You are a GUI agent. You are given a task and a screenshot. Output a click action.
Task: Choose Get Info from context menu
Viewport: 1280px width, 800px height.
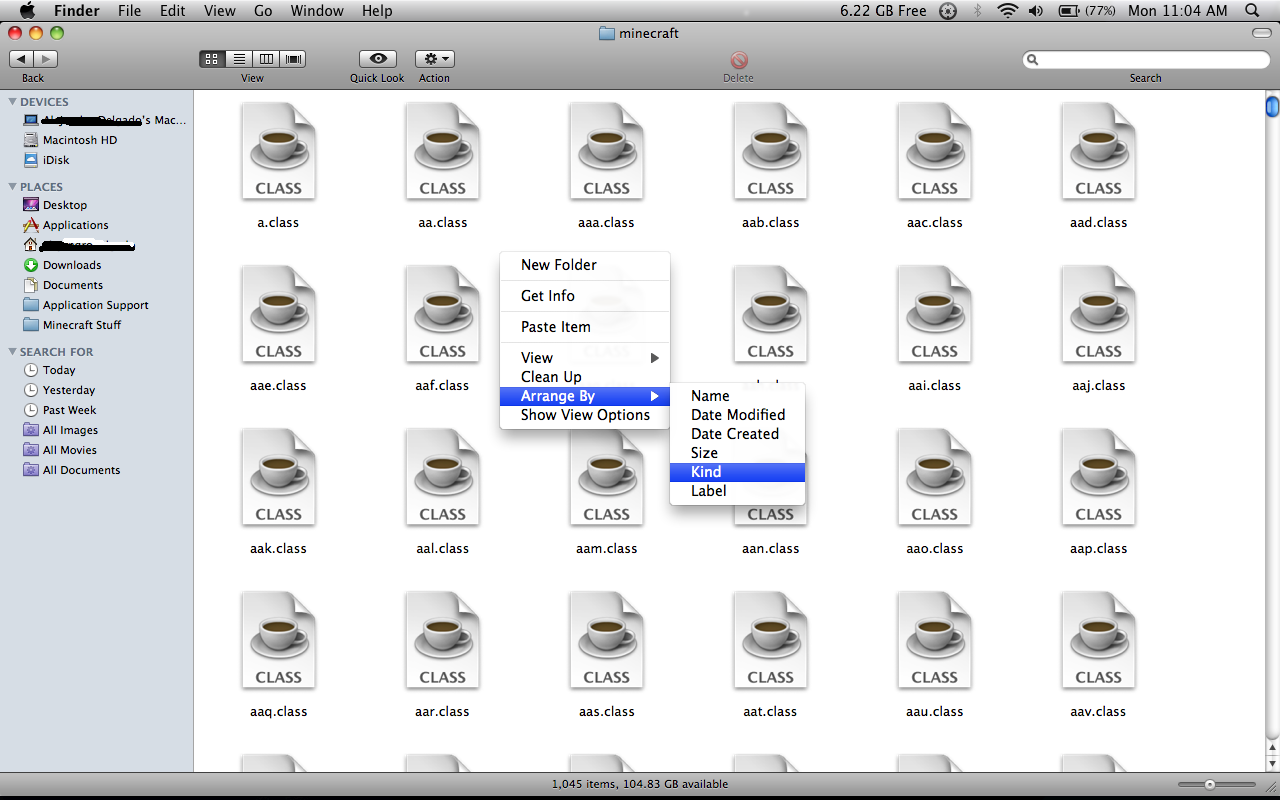point(585,296)
